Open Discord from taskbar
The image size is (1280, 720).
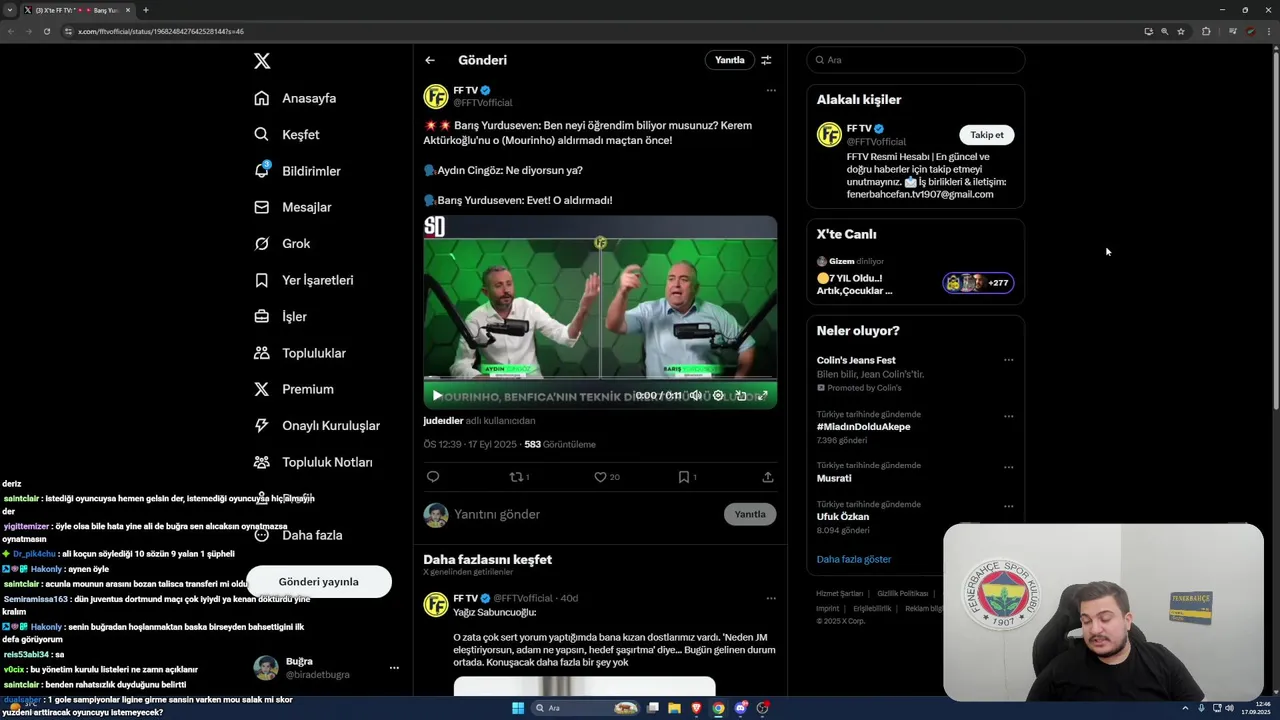coord(741,708)
